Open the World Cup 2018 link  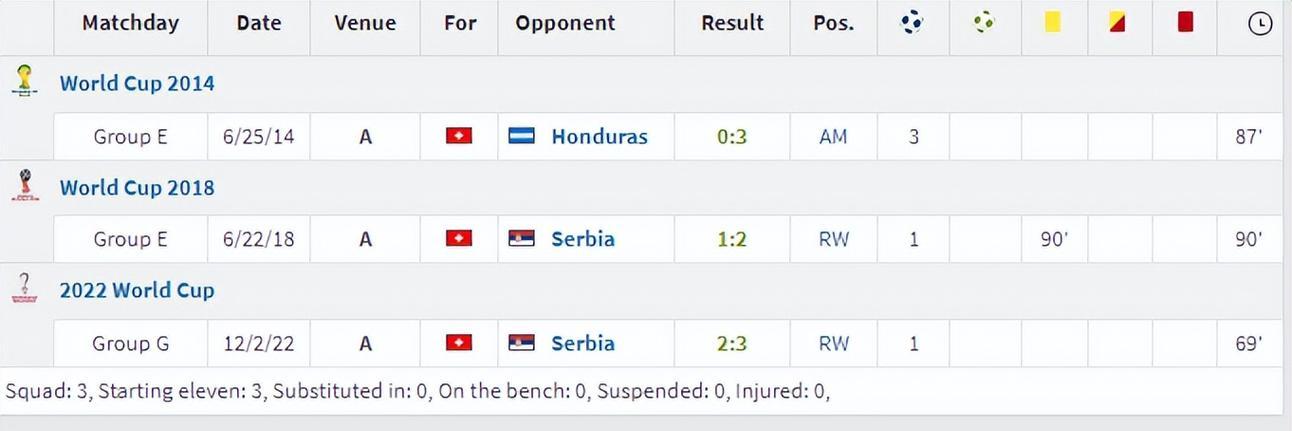137,188
